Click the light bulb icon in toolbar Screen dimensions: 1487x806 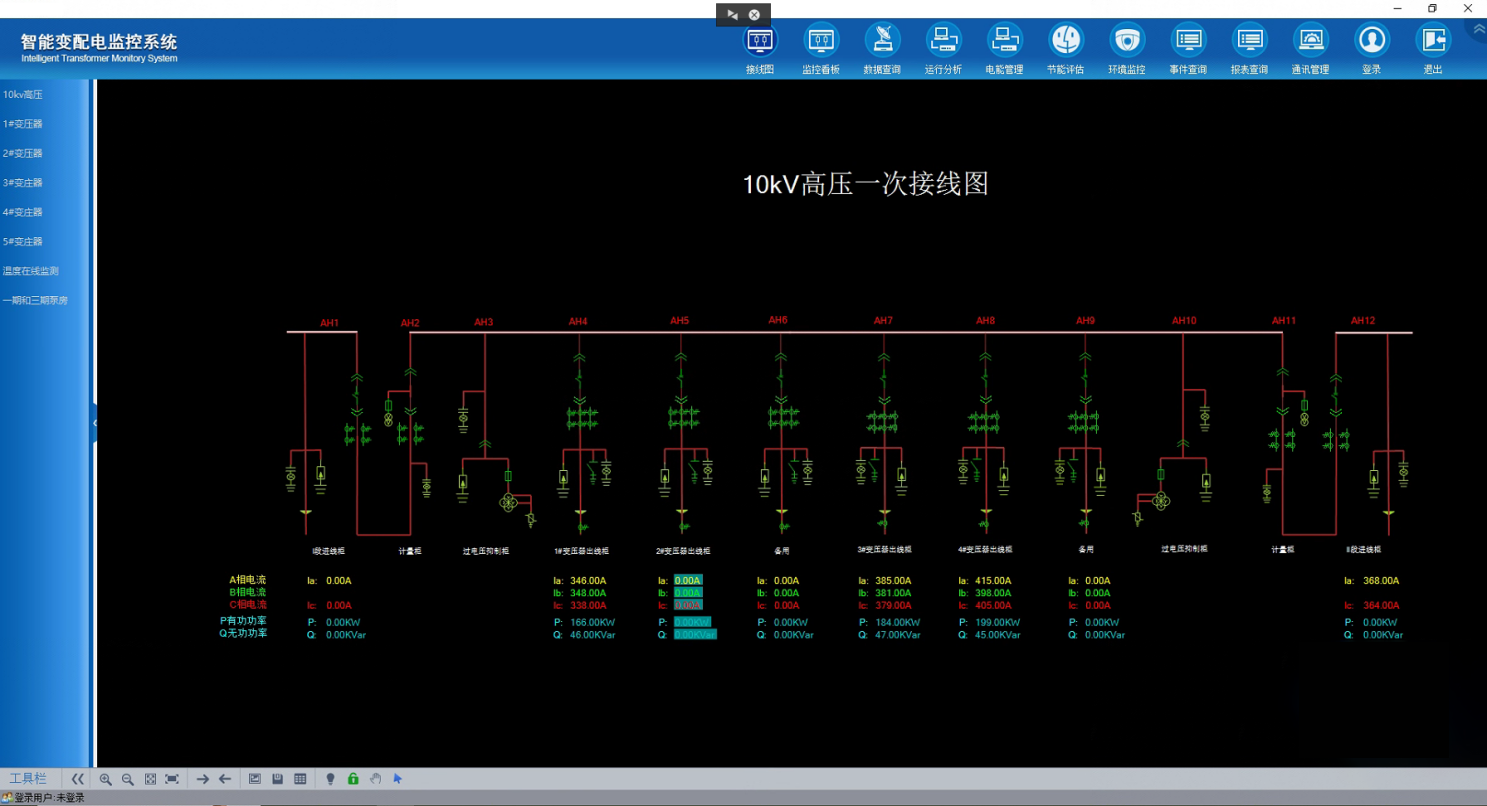(x=330, y=779)
